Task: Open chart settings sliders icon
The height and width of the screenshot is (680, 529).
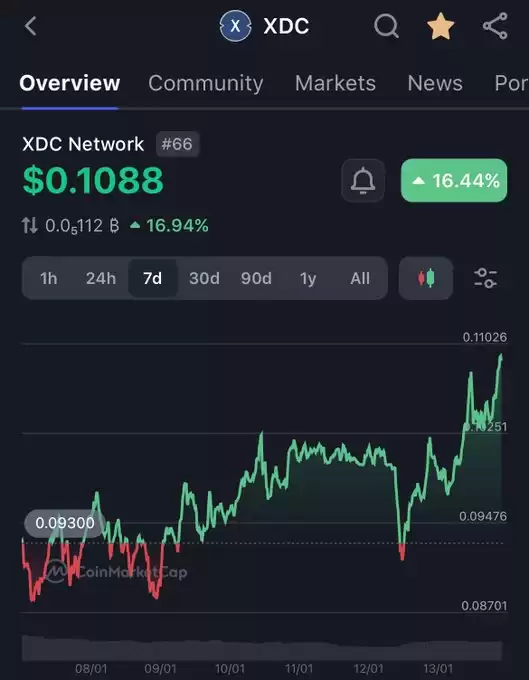Action: coord(486,278)
